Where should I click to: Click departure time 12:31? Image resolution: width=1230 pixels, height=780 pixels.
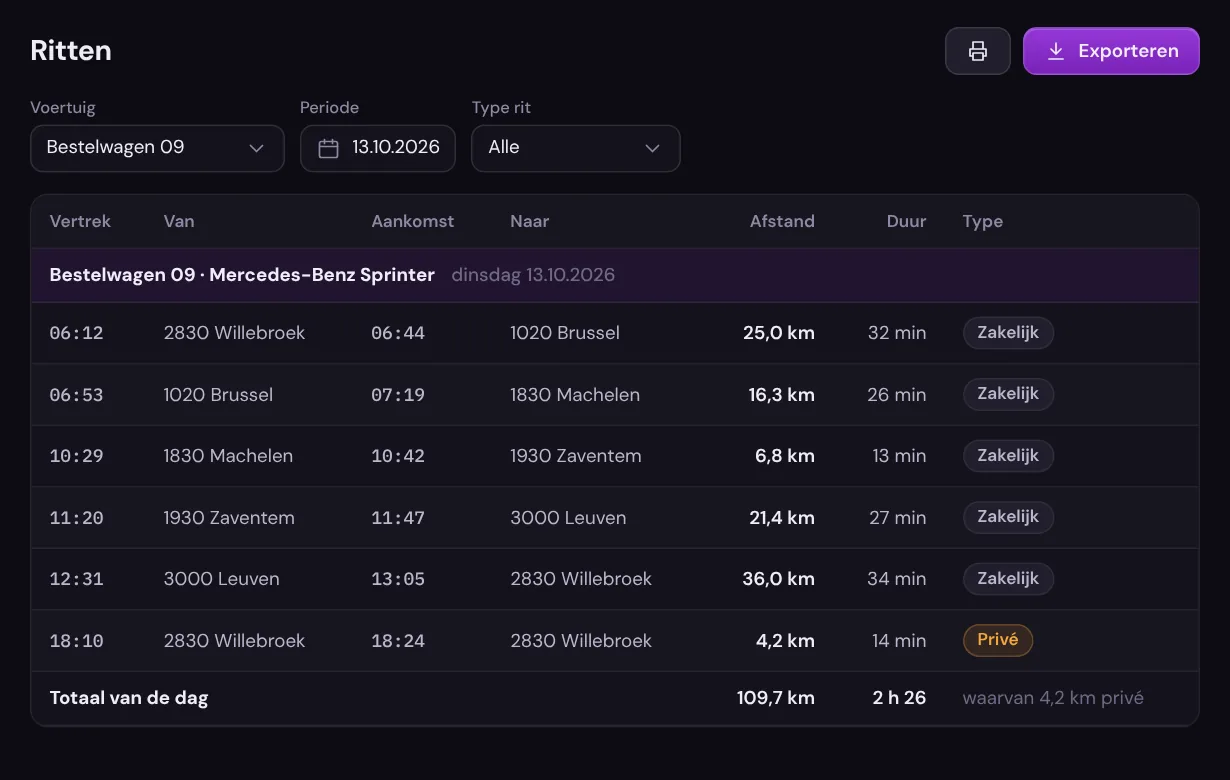click(x=77, y=579)
